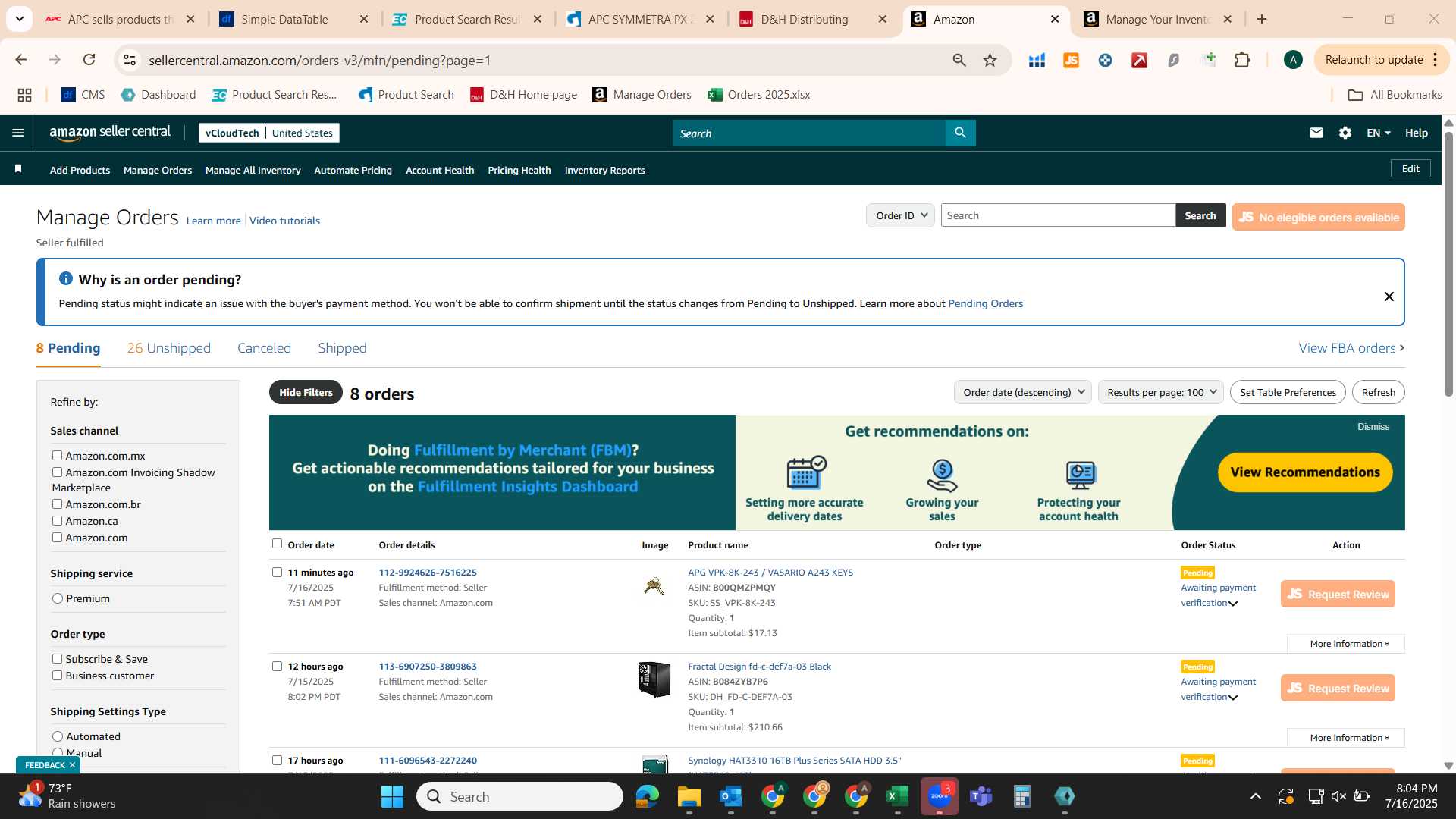1456x819 pixels.
Task: Open the Seller Central hamburger menu
Action: coord(18,133)
